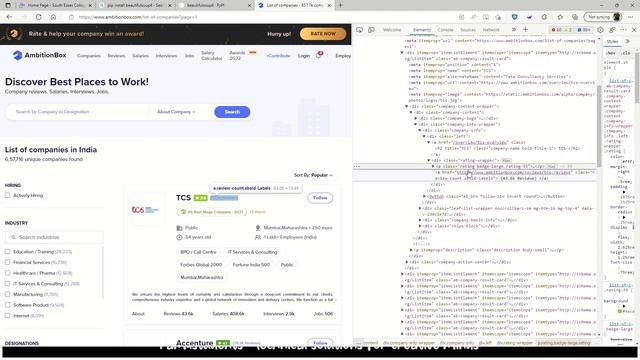640x360 pixels.
Task: Open Companies in the AmbitionBox nav
Action: pos(89,56)
